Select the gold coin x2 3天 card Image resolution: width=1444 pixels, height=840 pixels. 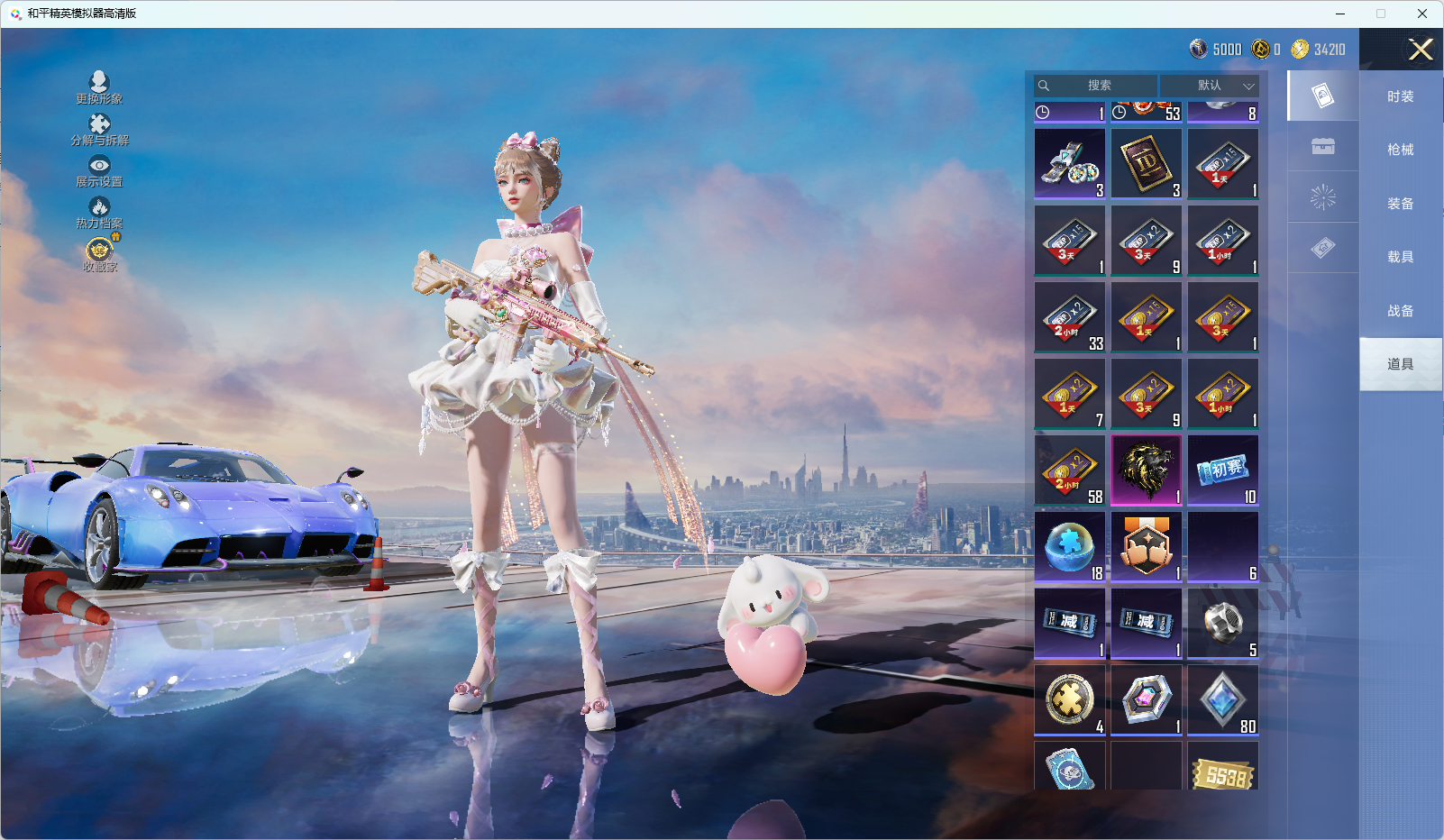[1147, 394]
